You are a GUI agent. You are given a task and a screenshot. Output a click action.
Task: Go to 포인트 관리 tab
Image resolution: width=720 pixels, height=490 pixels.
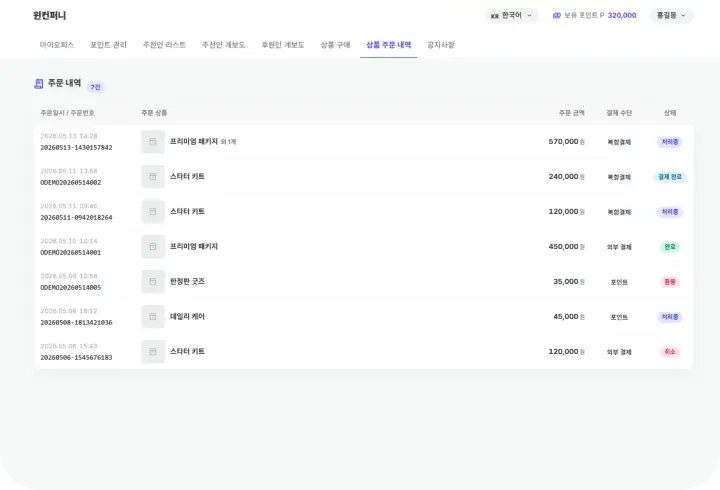tap(108, 45)
